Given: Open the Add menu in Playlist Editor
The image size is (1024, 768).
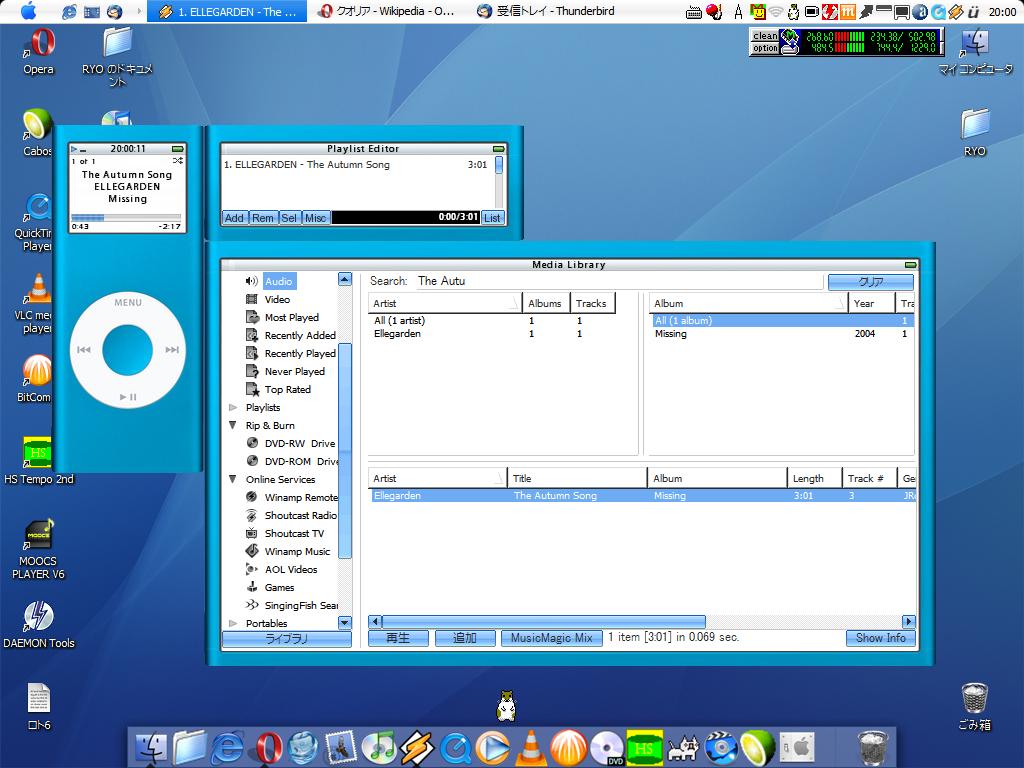Looking at the screenshot, I should pos(234,218).
